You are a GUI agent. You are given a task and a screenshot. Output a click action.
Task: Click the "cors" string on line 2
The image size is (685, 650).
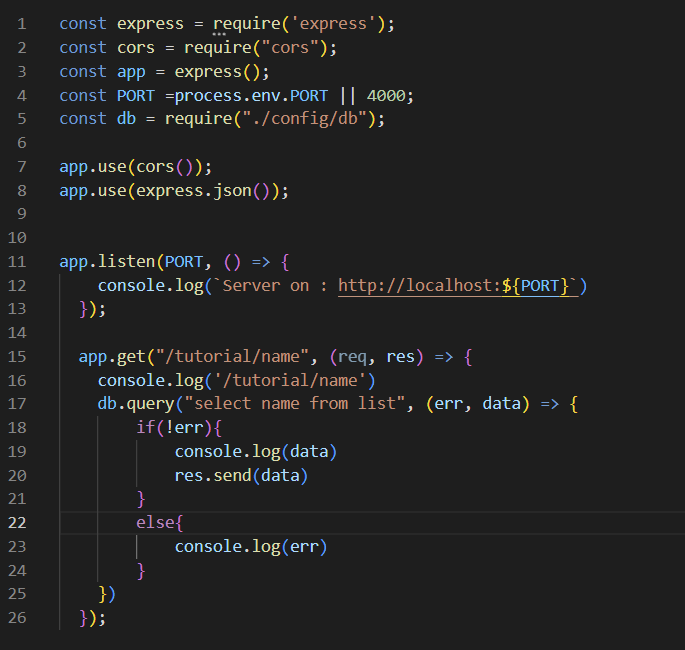click(290, 48)
